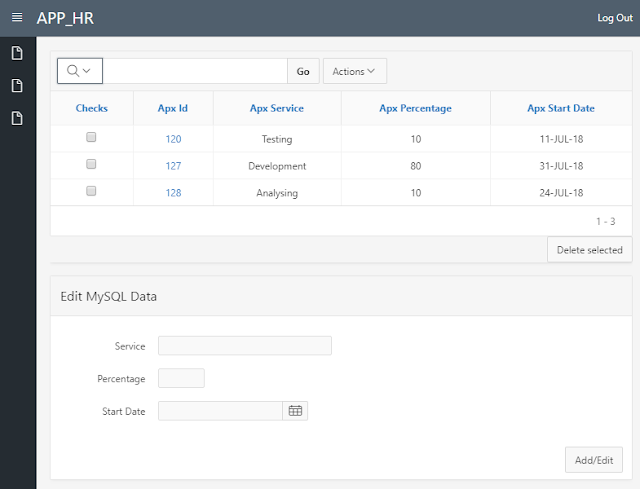Open record link 127
640x489 pixels.
tap(173, 166)
